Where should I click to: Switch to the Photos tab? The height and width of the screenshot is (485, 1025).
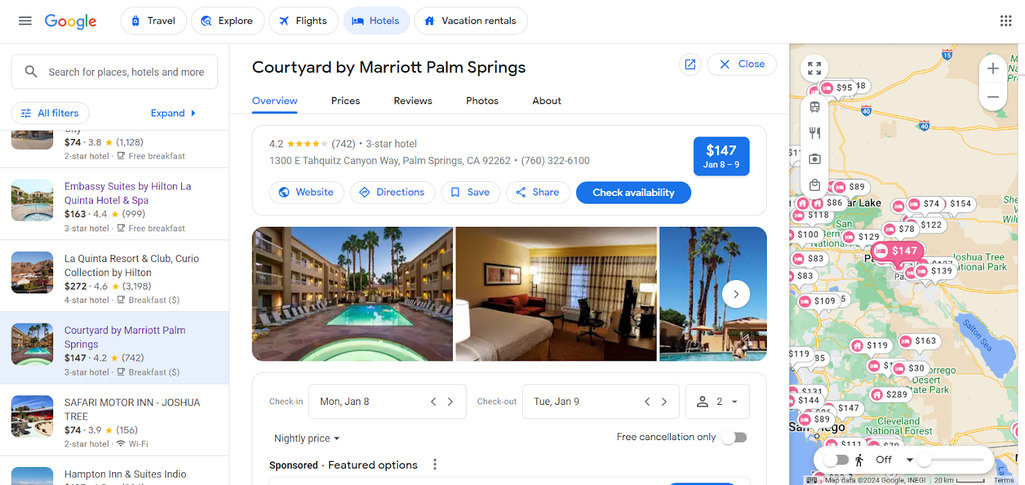click(x=482, y=101)
